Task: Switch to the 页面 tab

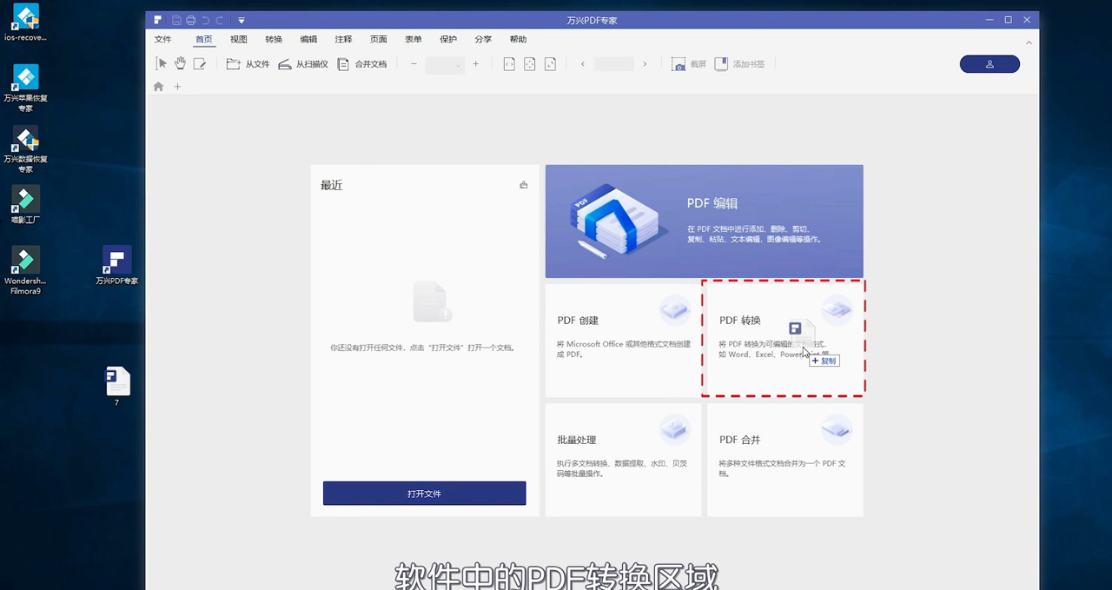Action: coord(379,39)
